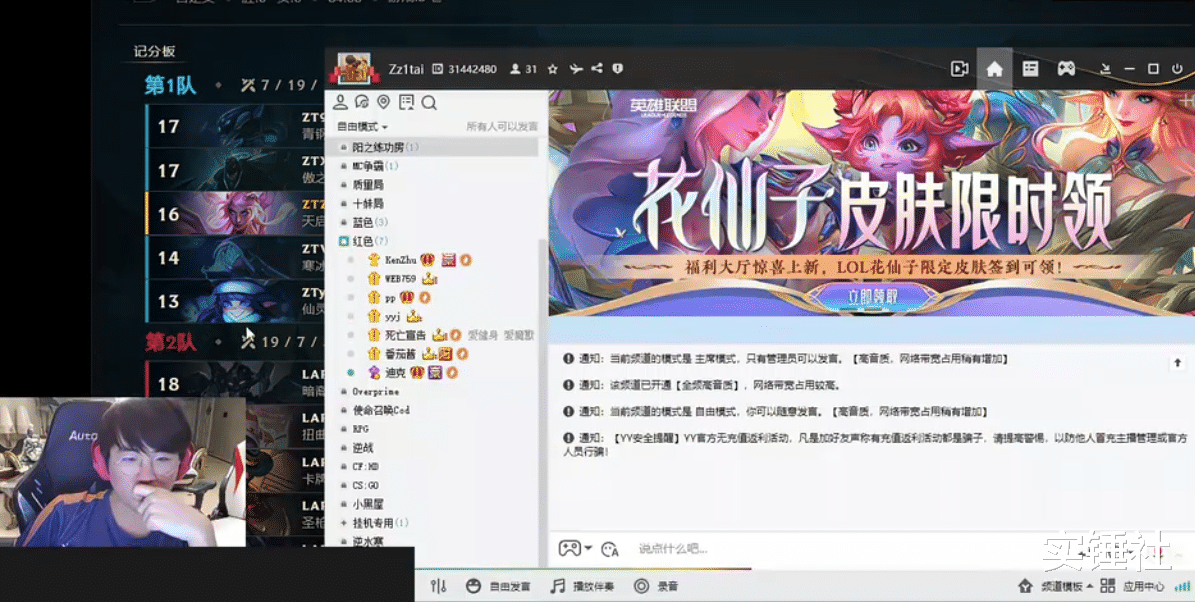Click 立即领取 on the banner
This screenshot has height=602, width=1195.
[873, 296]
